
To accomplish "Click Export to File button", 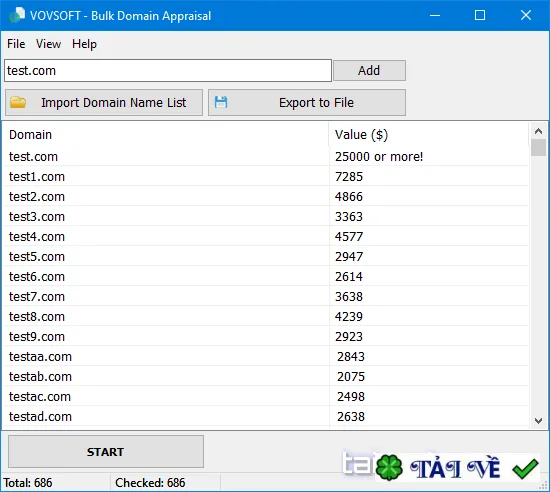I will [x=307, y=102].
